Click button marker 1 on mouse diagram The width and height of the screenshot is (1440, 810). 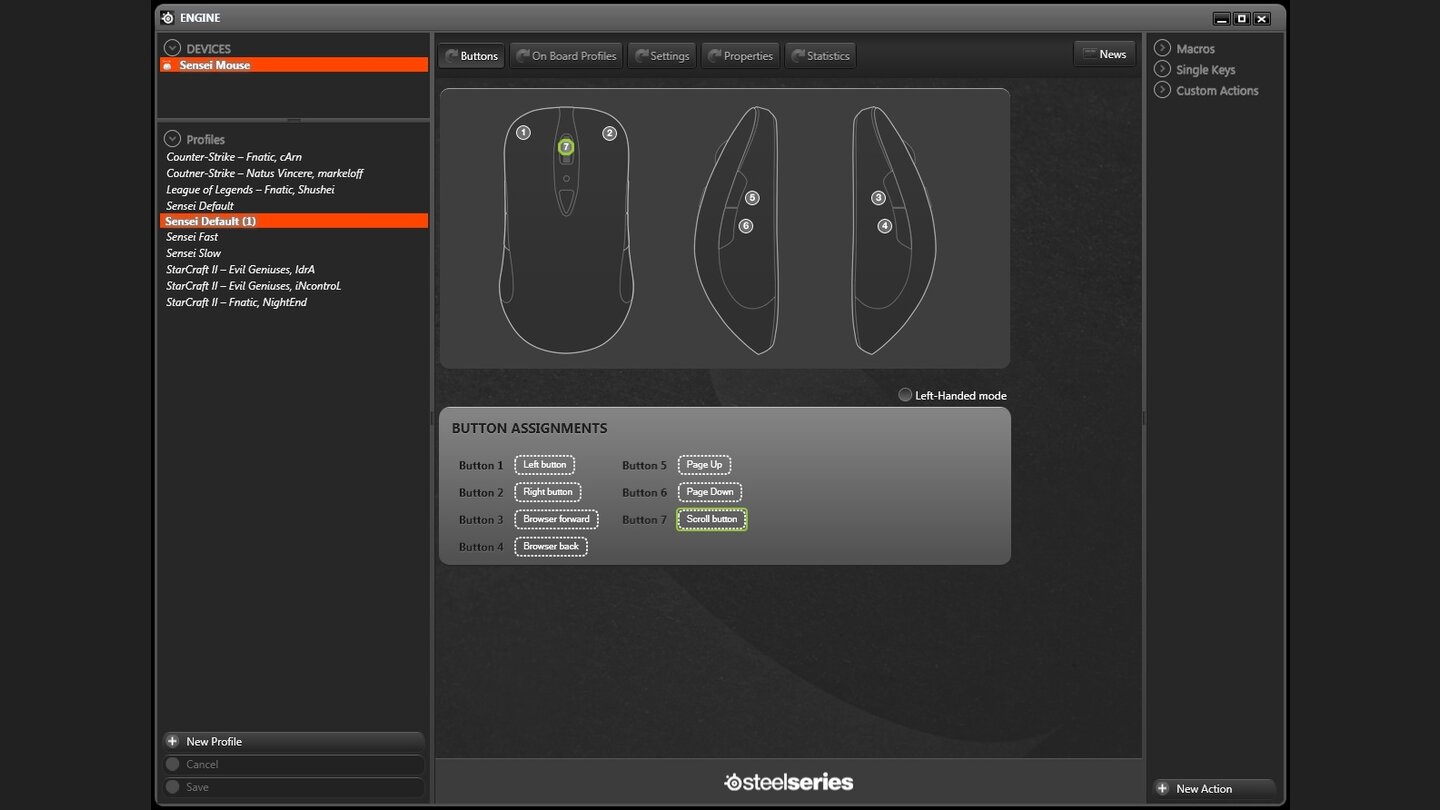pos(523,132)
